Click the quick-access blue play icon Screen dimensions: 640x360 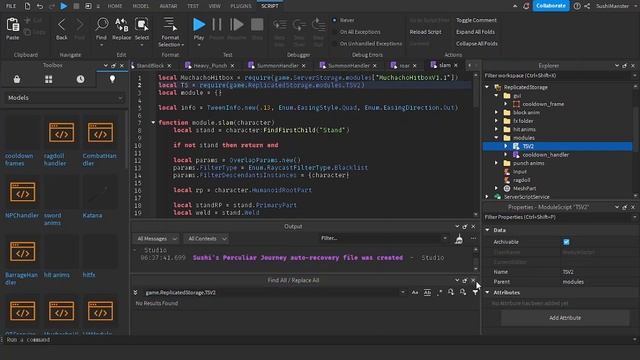point(64,6)
